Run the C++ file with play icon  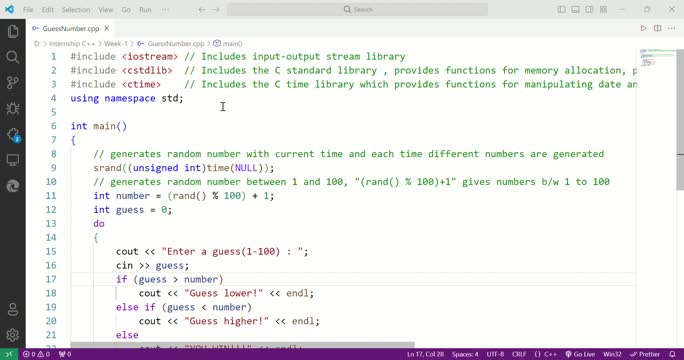click(x=643, y=28)
